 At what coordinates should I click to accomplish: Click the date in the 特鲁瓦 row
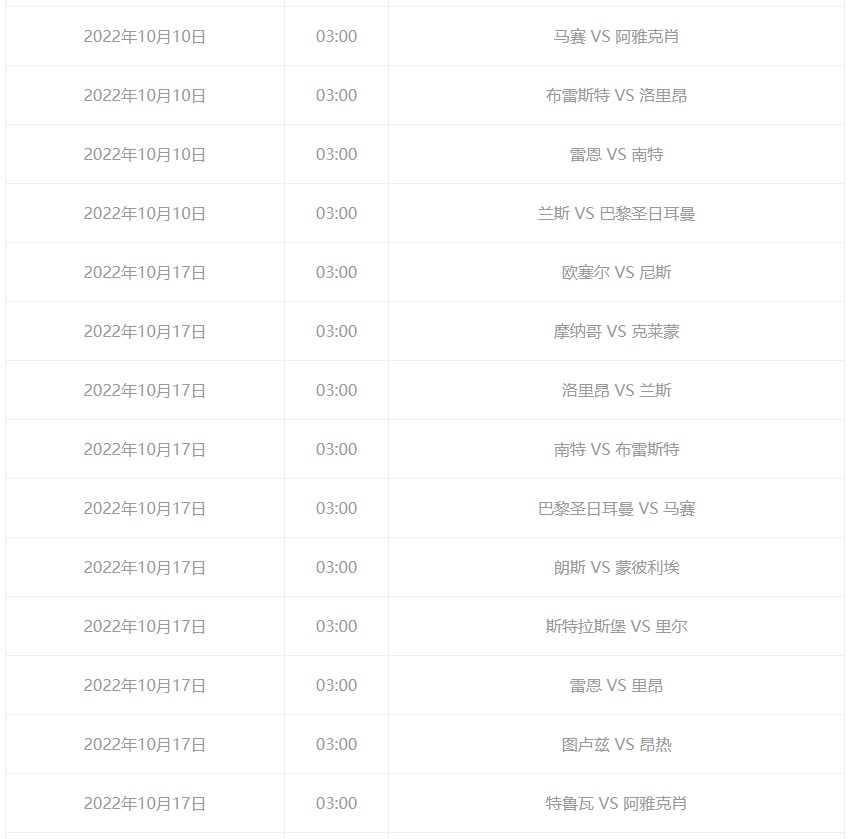145,803
